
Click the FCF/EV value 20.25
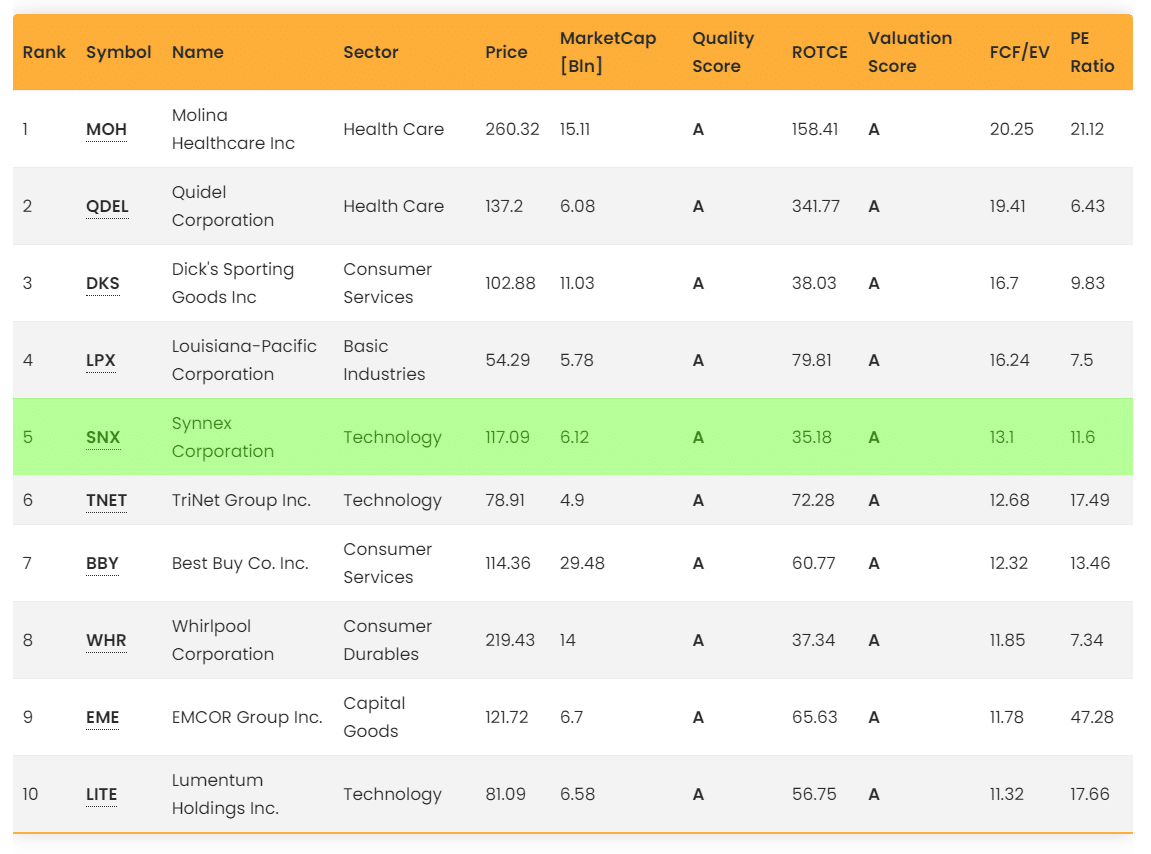[x=1012, y=129]
